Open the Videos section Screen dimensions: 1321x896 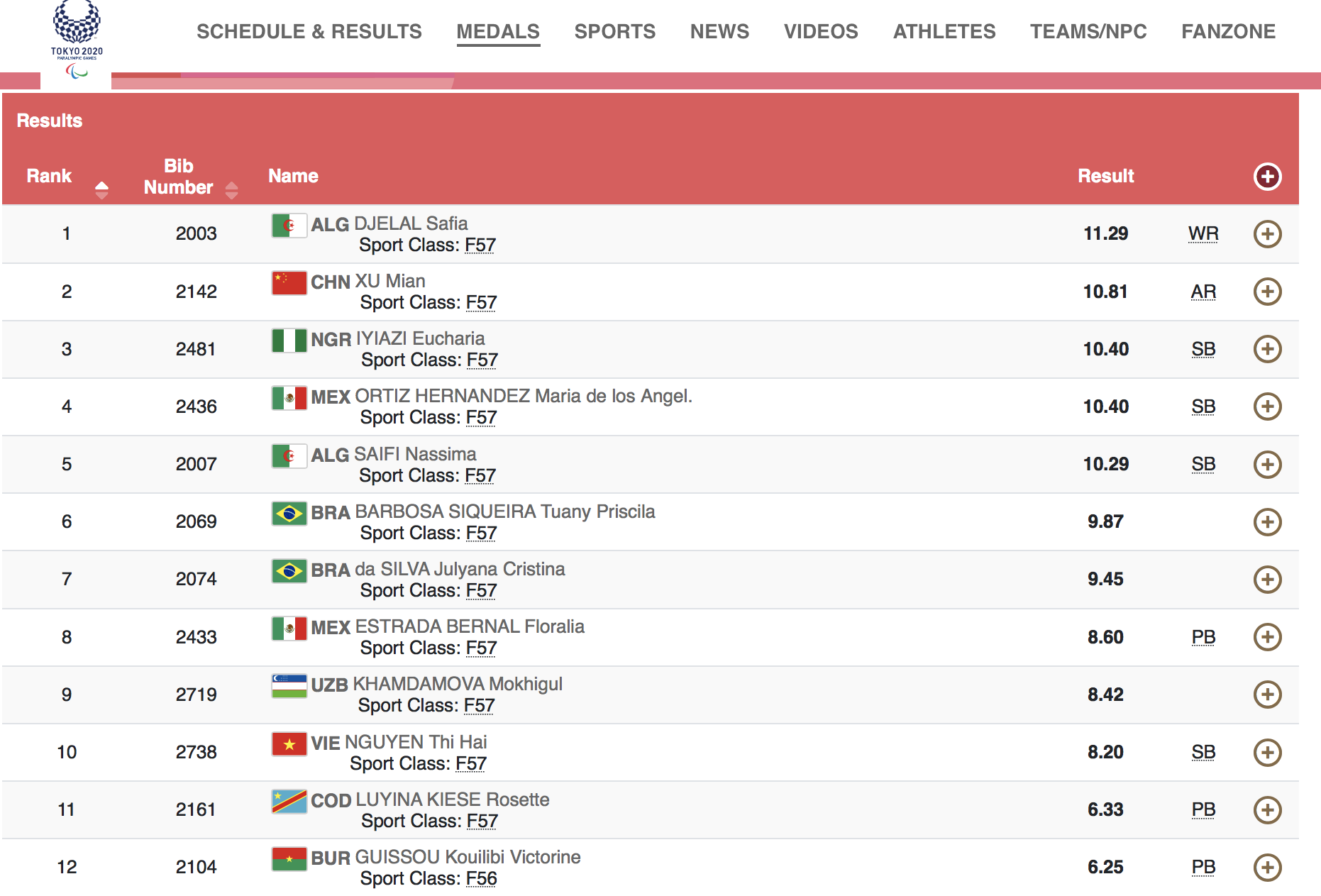click(821, 31)
